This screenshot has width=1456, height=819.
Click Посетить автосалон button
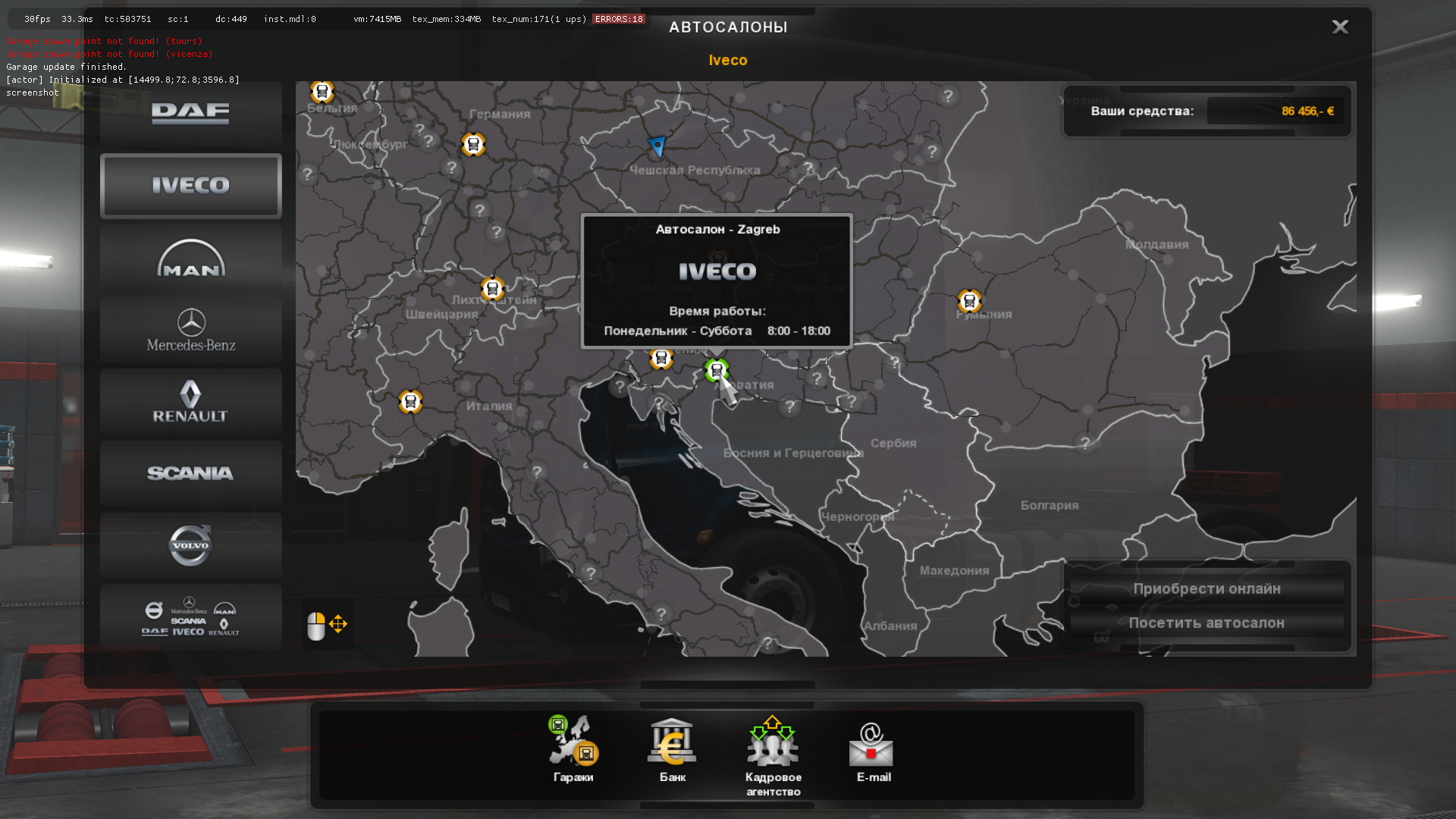1207,623
